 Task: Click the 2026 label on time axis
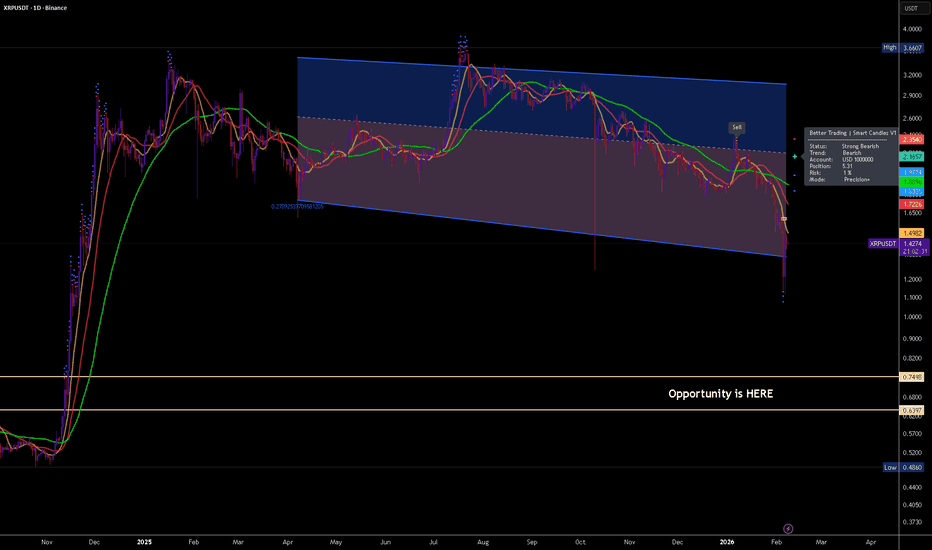pyautogui.click(x=727, y=541)
